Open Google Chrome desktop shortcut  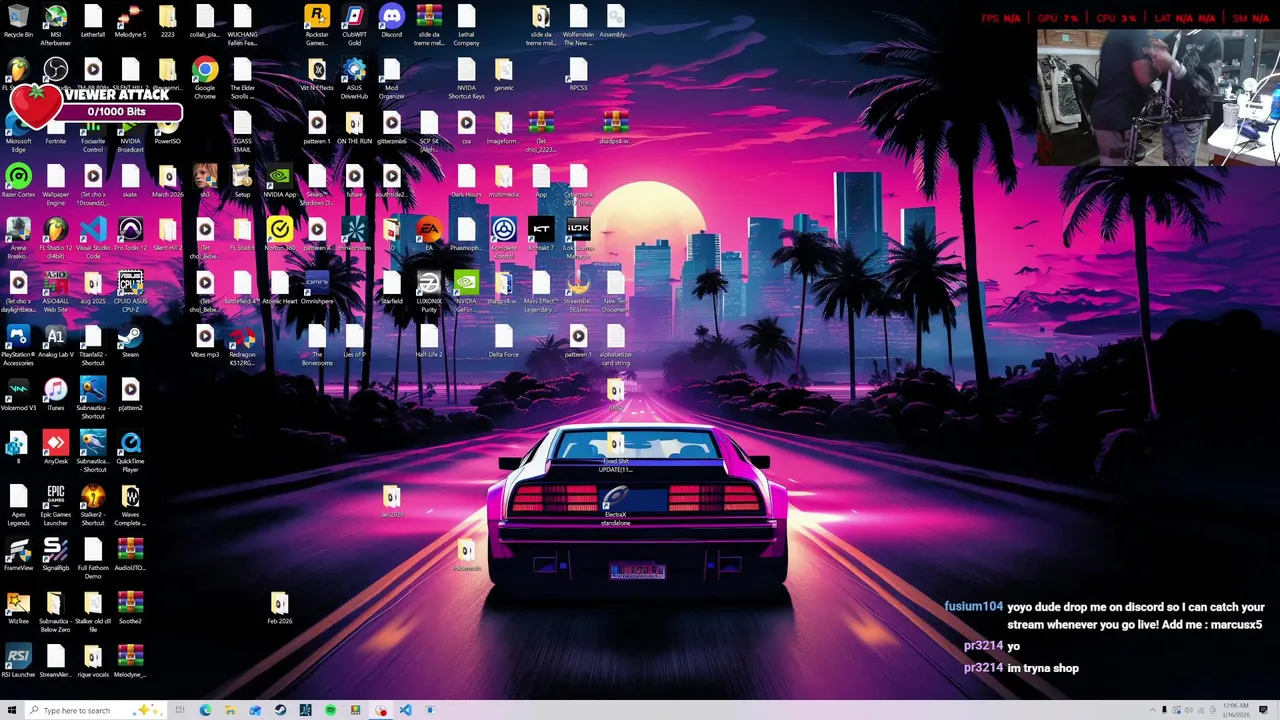click(205, 79)
